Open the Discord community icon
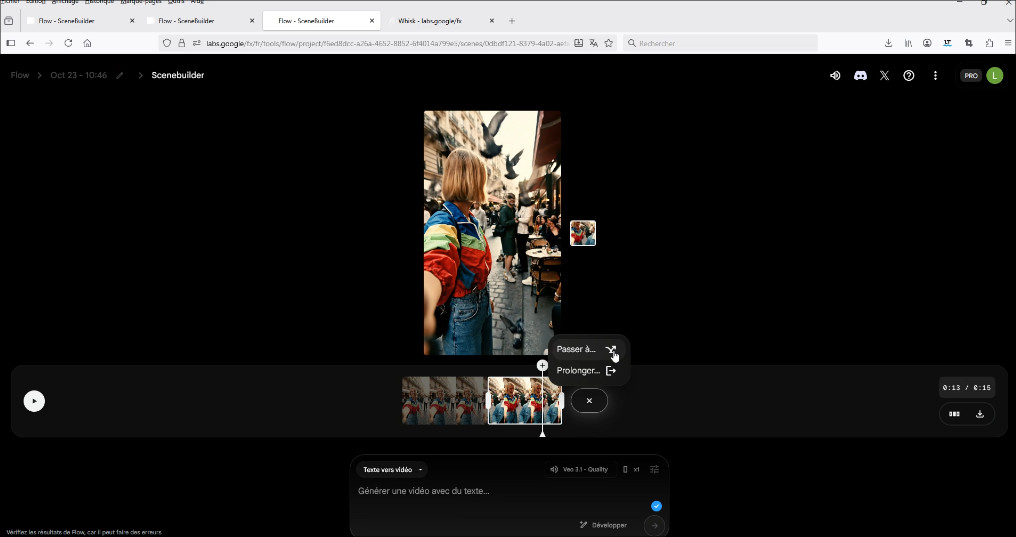1016x537 pixels. [x=860, y=76]
